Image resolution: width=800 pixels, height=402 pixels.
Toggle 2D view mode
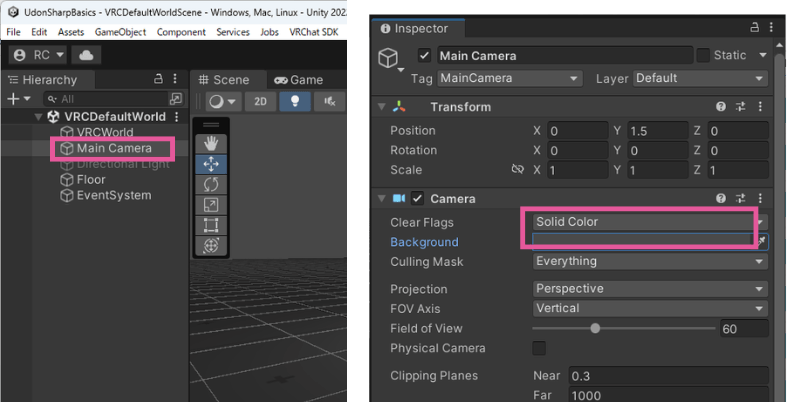click(260, 101)
